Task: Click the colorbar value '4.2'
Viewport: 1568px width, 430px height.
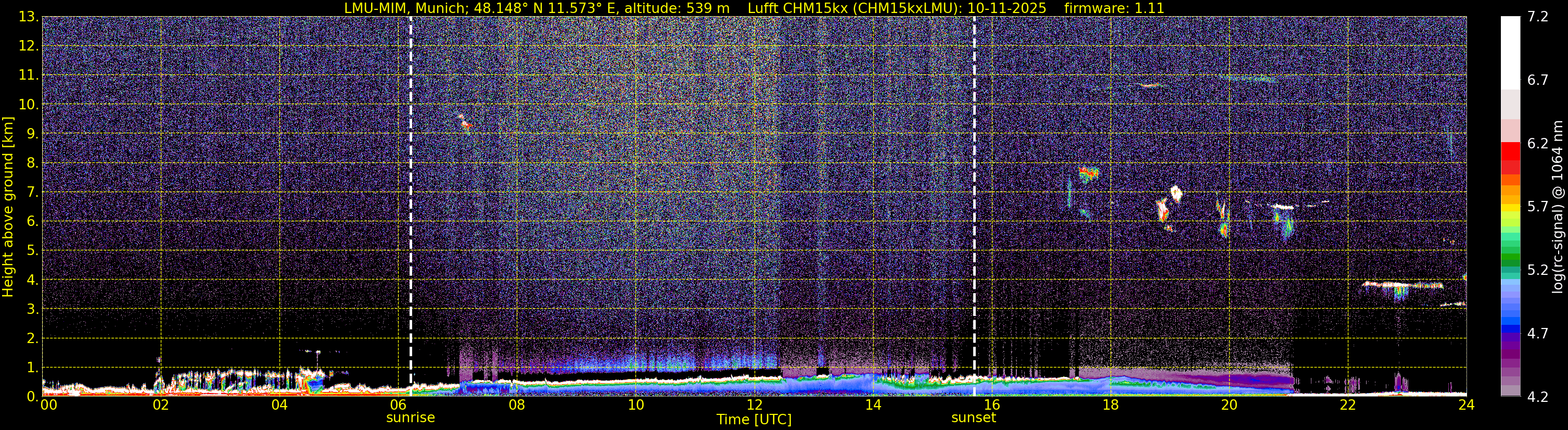Action: pyautogui.click(x=1538, y=397)
